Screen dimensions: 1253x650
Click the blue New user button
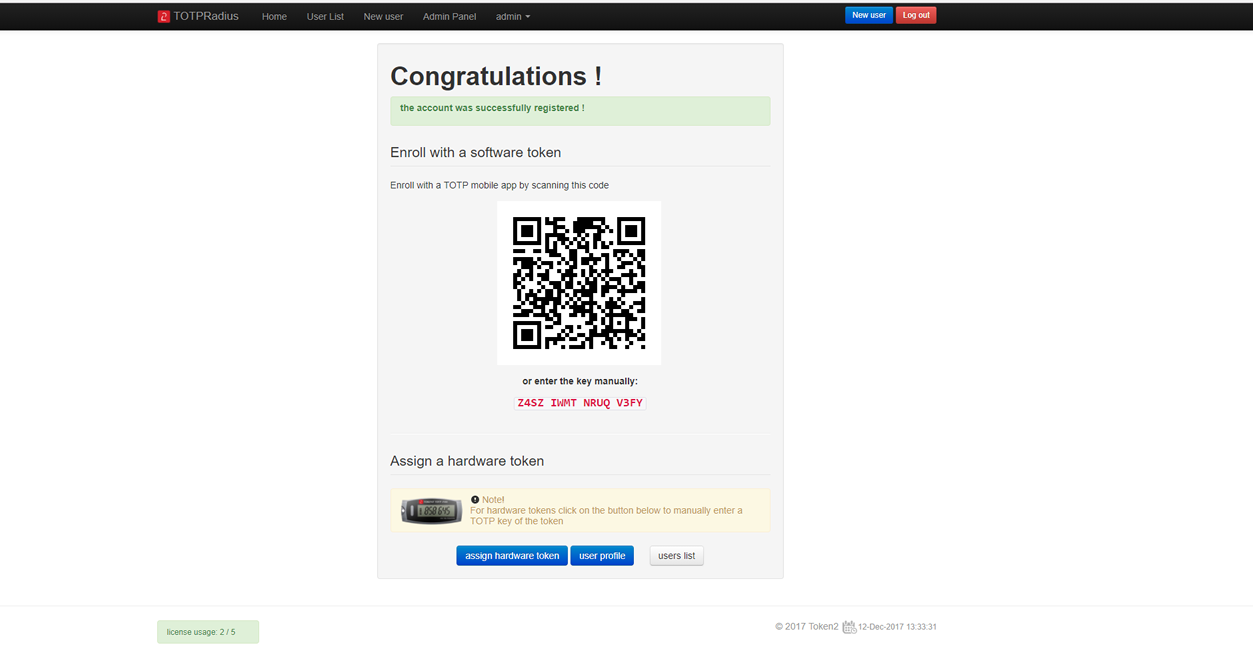pos(868,15)
